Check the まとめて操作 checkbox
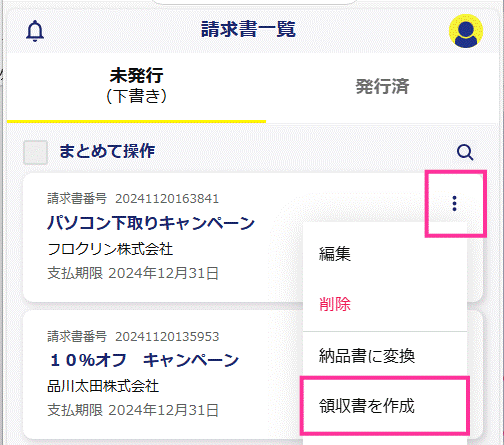The height and width of the screenshot is (445, 504). [35, 152]
